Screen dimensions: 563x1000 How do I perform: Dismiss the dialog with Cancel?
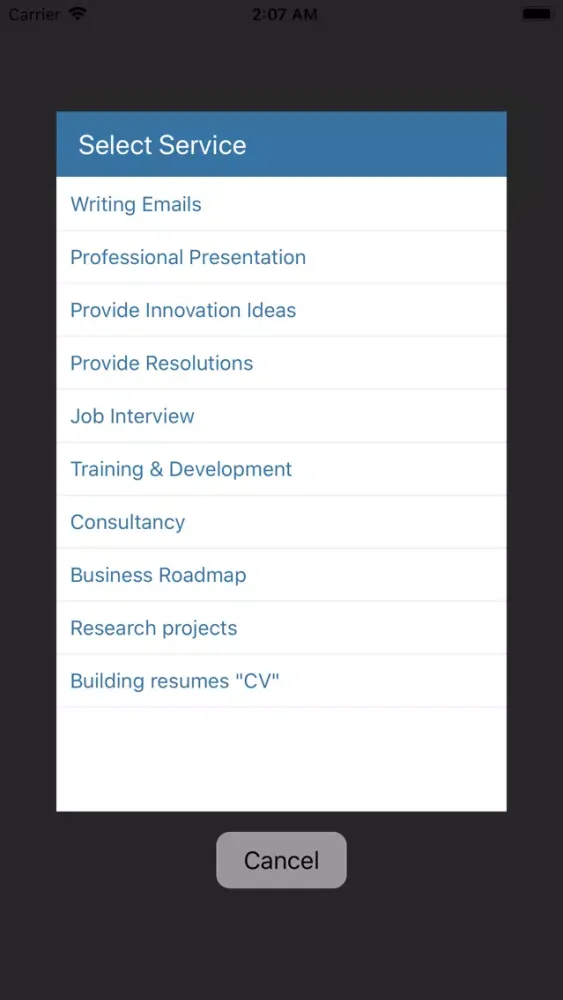[x=281, y=860]
